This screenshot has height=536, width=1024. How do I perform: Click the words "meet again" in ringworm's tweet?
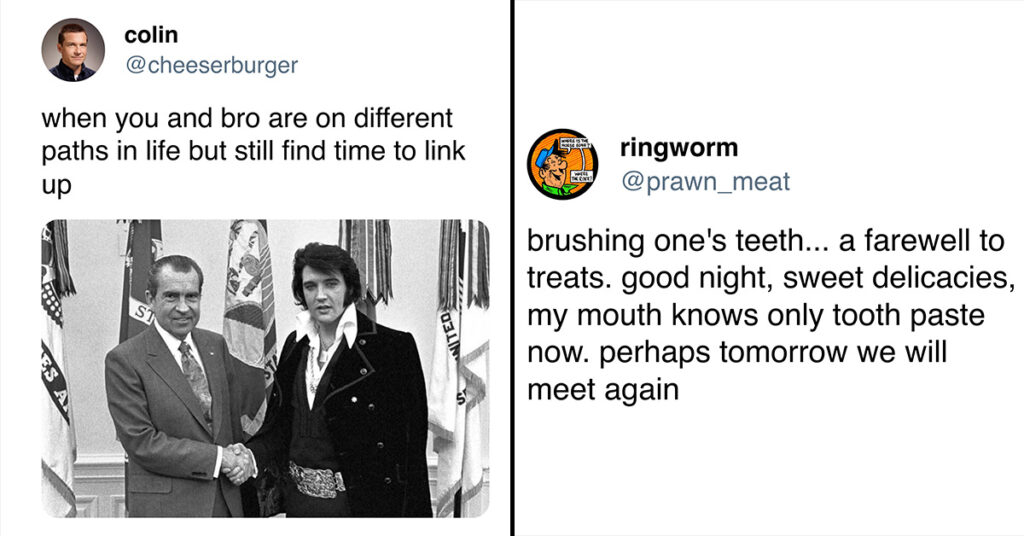point(603,390)
